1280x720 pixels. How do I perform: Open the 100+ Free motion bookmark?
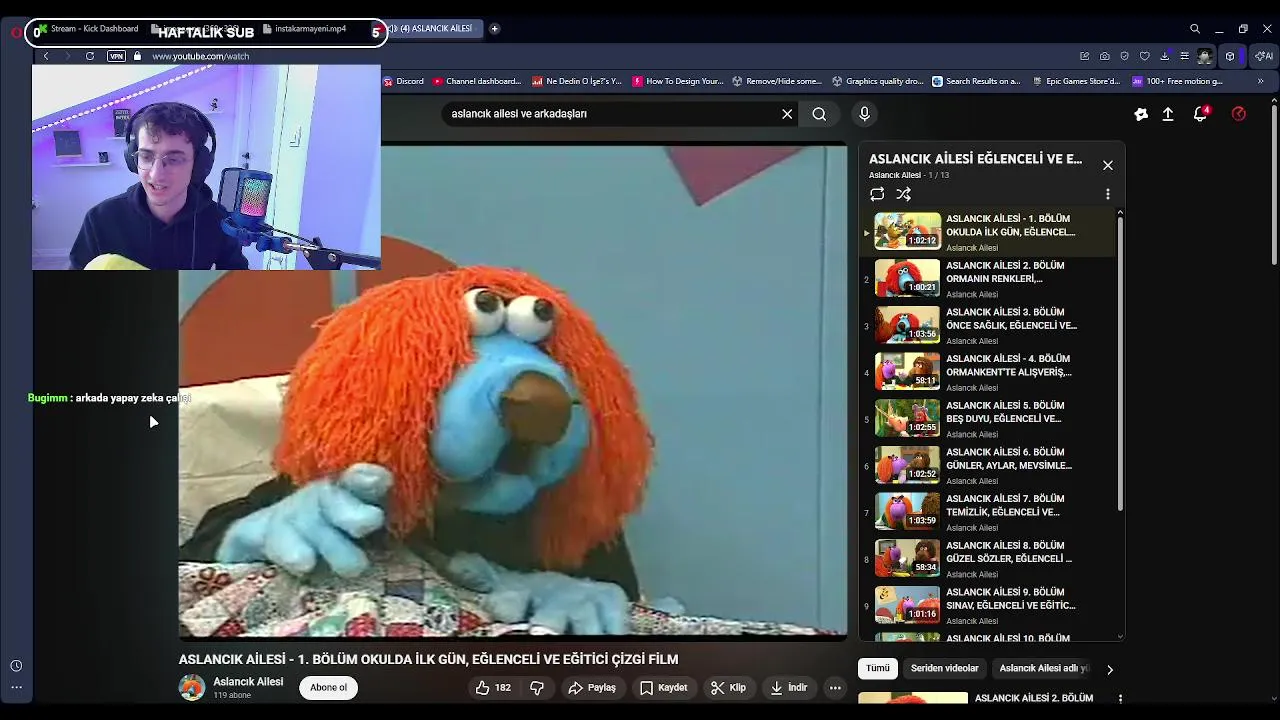click(1178, 82)
